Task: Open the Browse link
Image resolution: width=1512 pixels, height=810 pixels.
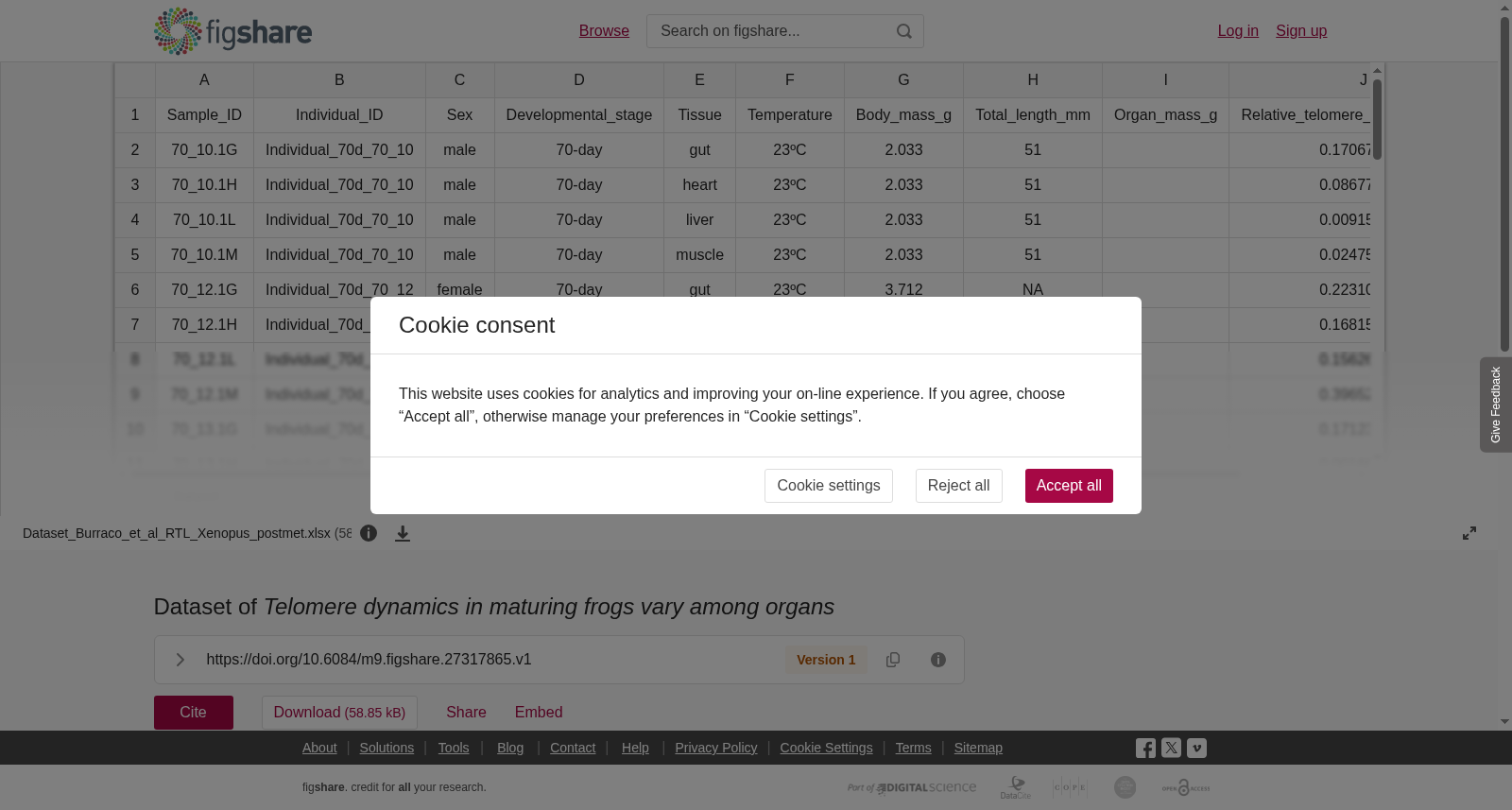Action: pyautogui.click(x=604, y=31)
